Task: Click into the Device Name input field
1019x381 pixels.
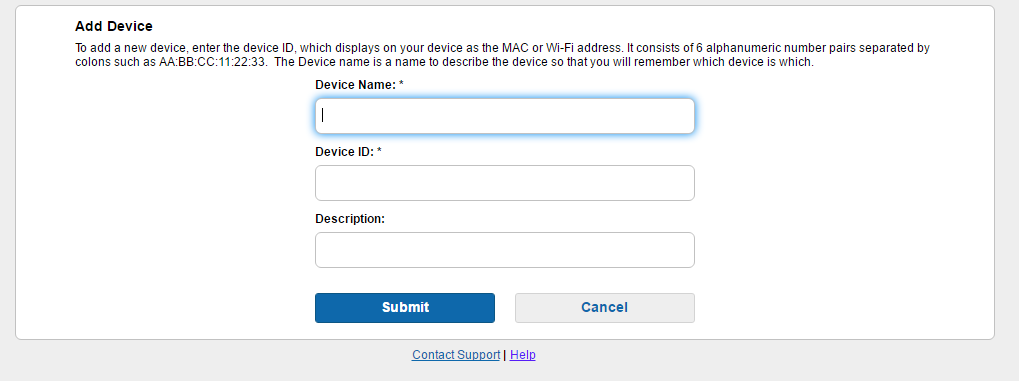Action: pyautogui.click(x=504, y=116)
